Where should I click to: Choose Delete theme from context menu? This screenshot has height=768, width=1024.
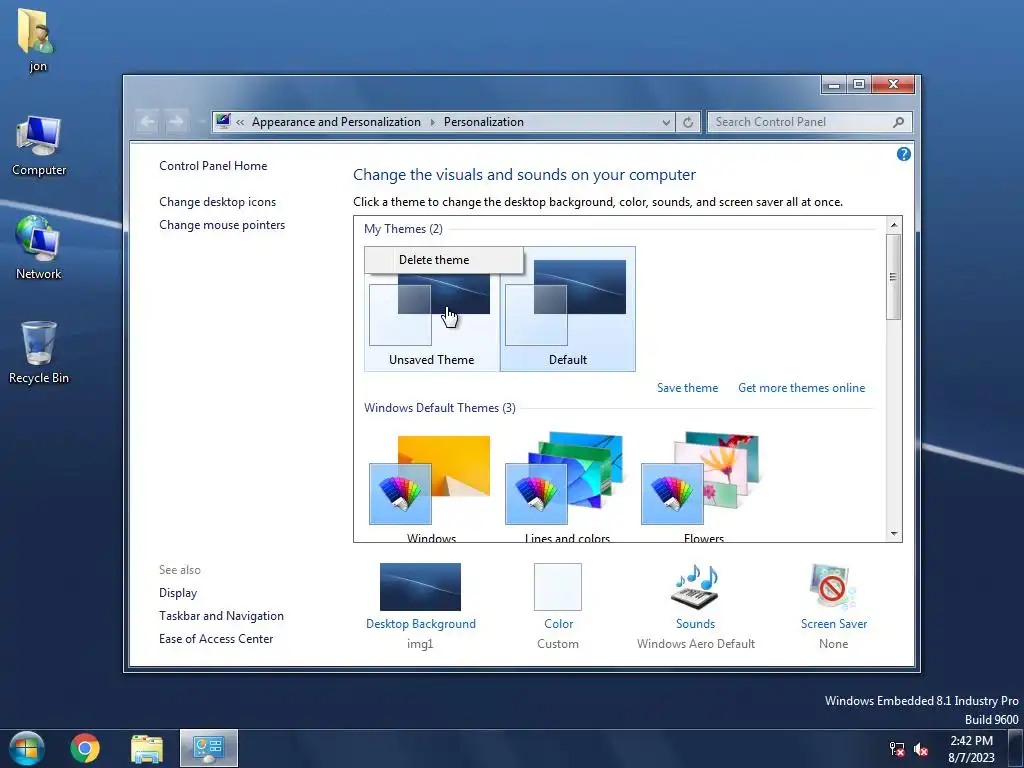click(x=444, y=260)
